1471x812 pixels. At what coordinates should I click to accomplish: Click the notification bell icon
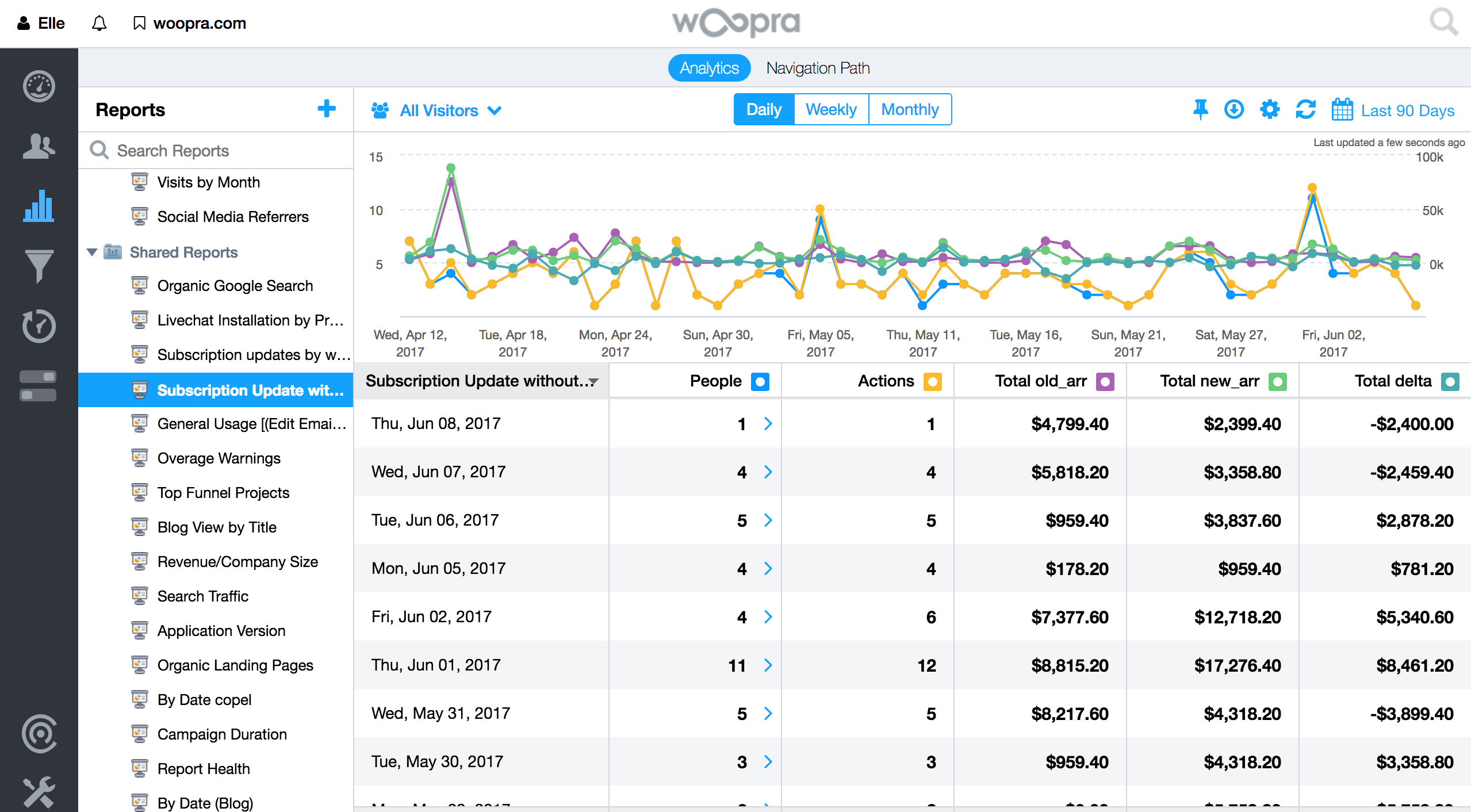coord(99,23)
